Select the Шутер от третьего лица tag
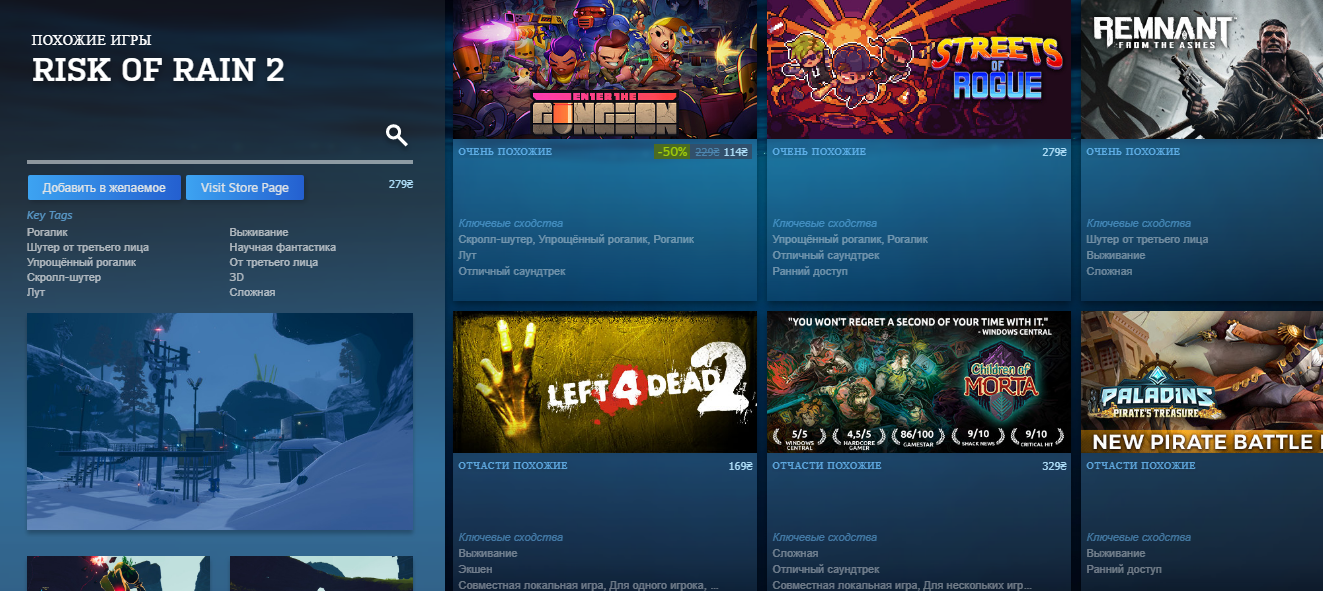The width and height of the screenshot is (1323, 591). click(87, 247)
